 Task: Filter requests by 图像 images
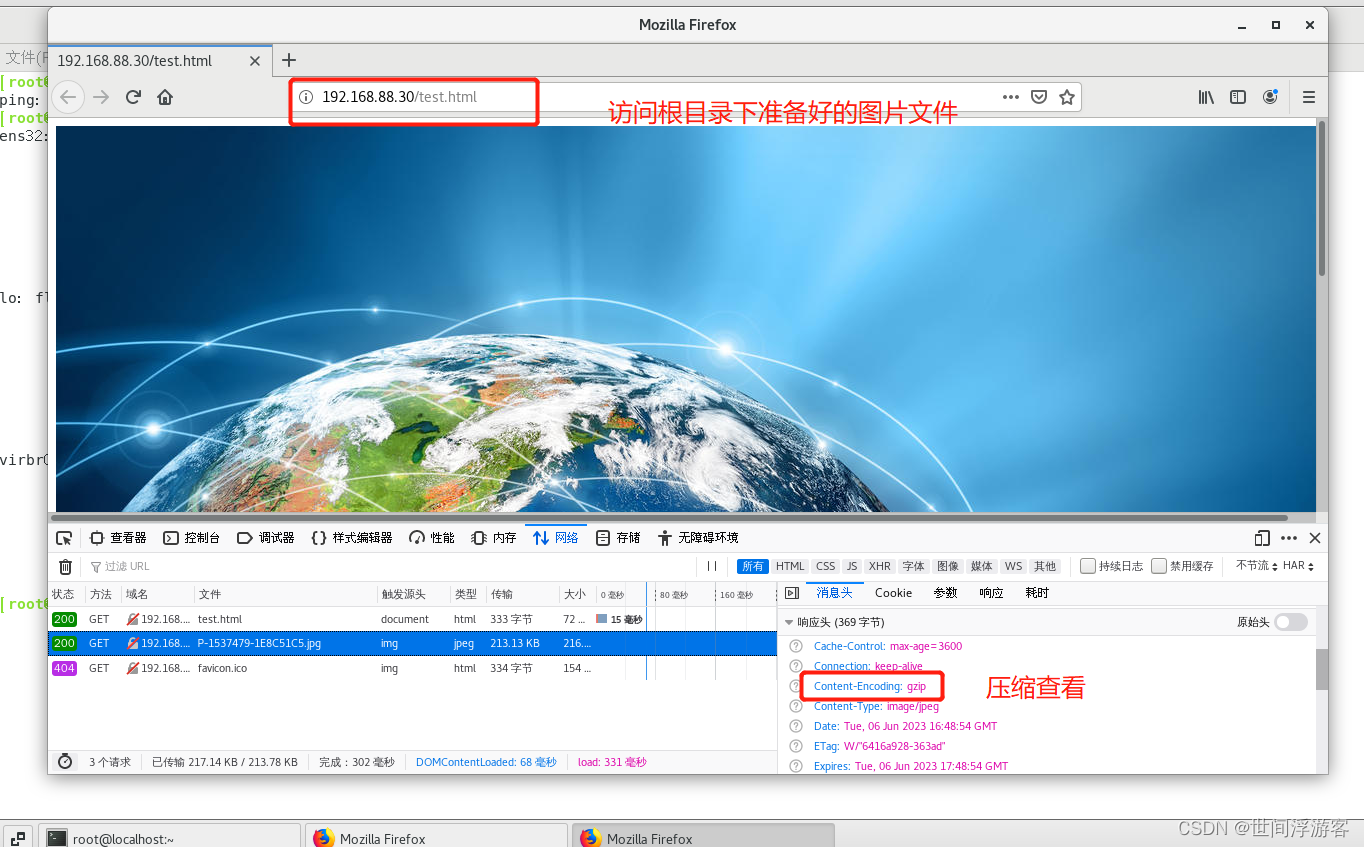(x=948, y=566)
